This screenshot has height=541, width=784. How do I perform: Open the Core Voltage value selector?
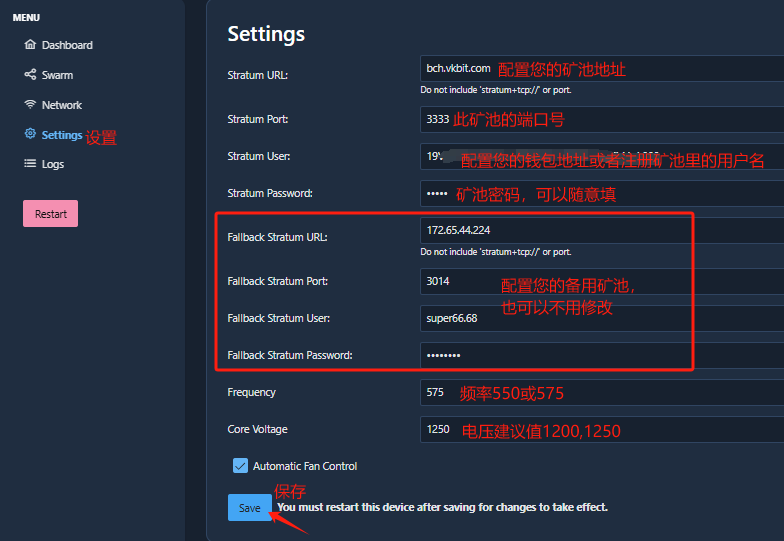[600, 429]
